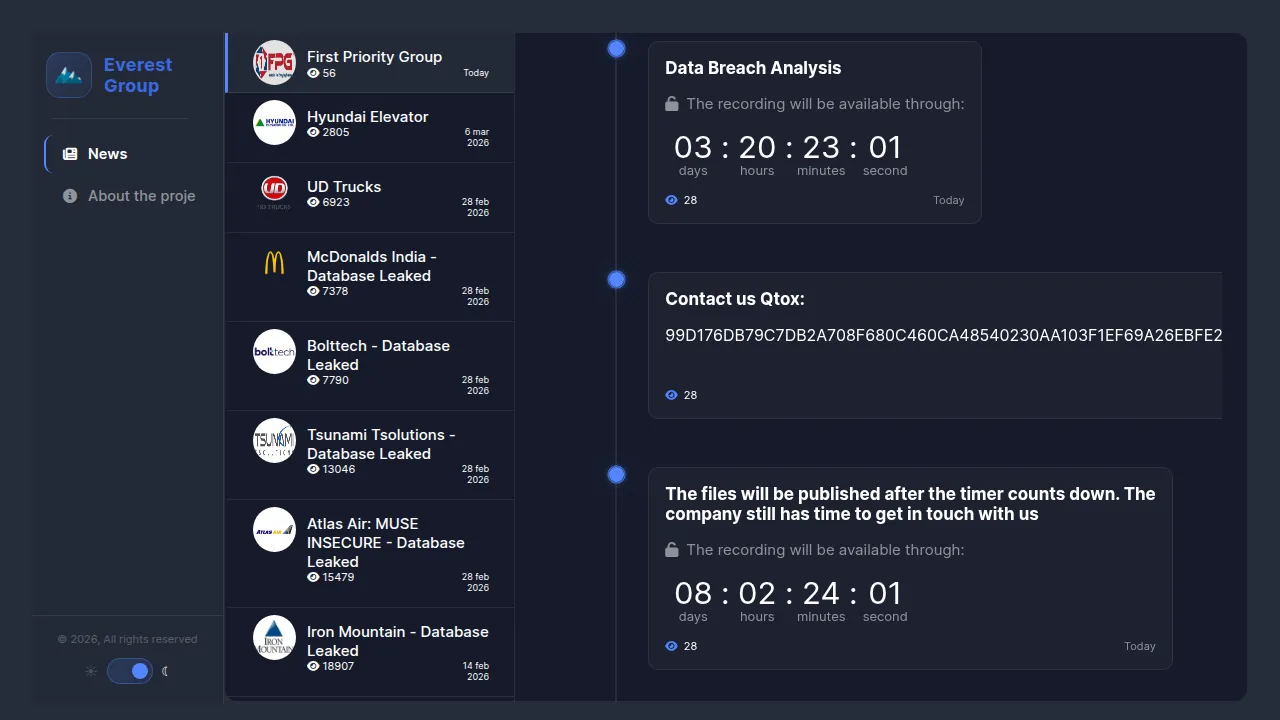Click the timeline dot beside Contact us Qtox
The height and width of the screenshot is (720, 1280).
pyautogui.click(x=617, y=280)
